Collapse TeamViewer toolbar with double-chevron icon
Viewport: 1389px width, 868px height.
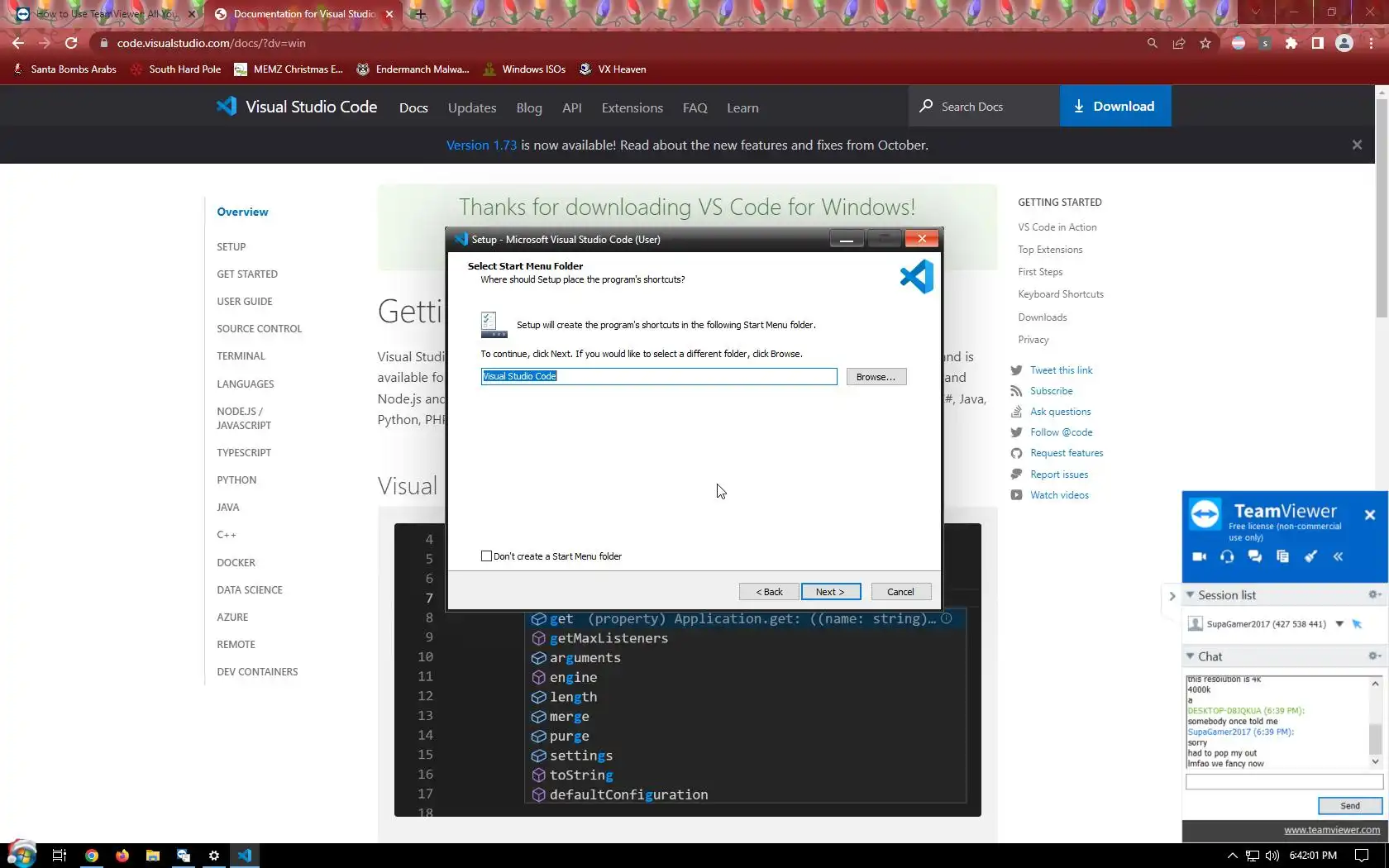point(1338,557)
